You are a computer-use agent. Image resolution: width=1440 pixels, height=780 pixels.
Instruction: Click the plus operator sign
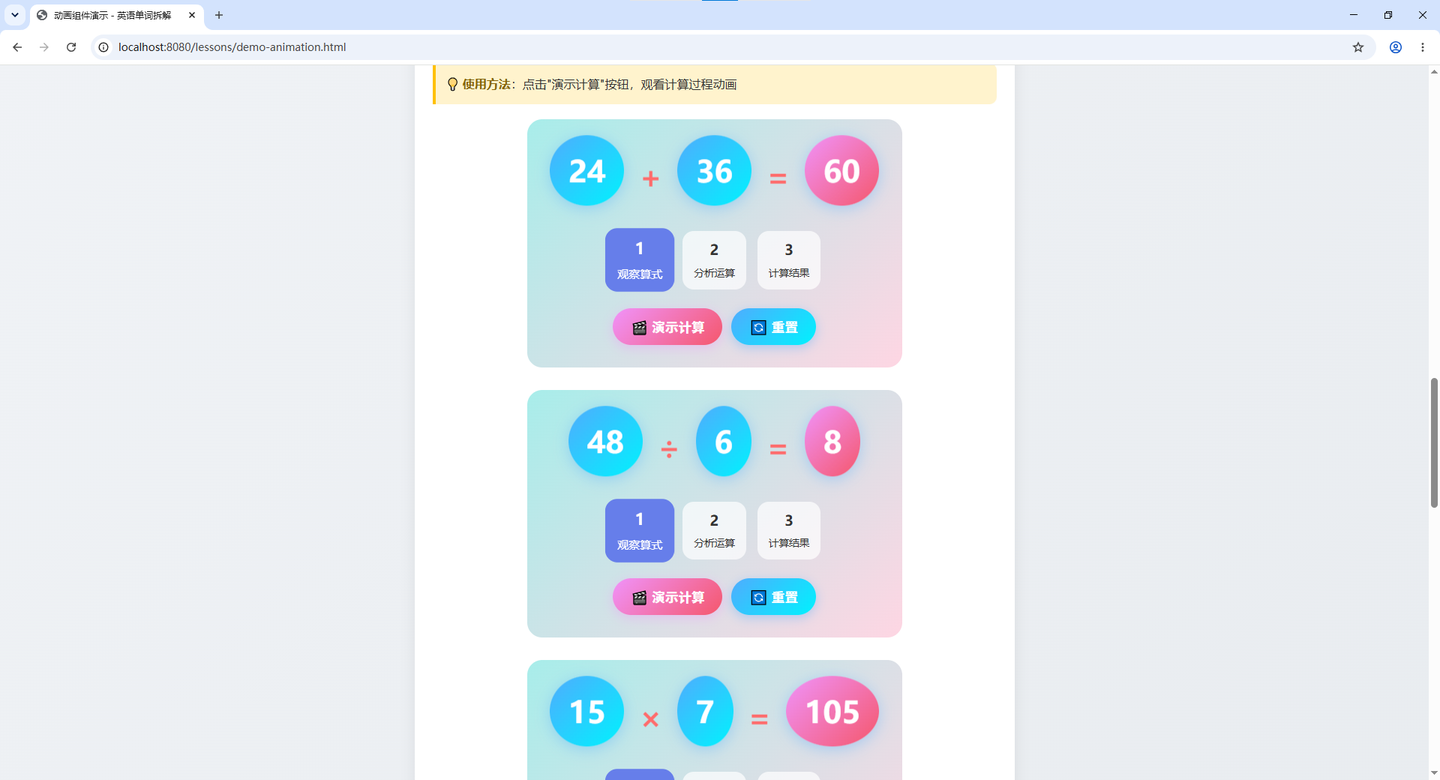(x=650, y=179)
